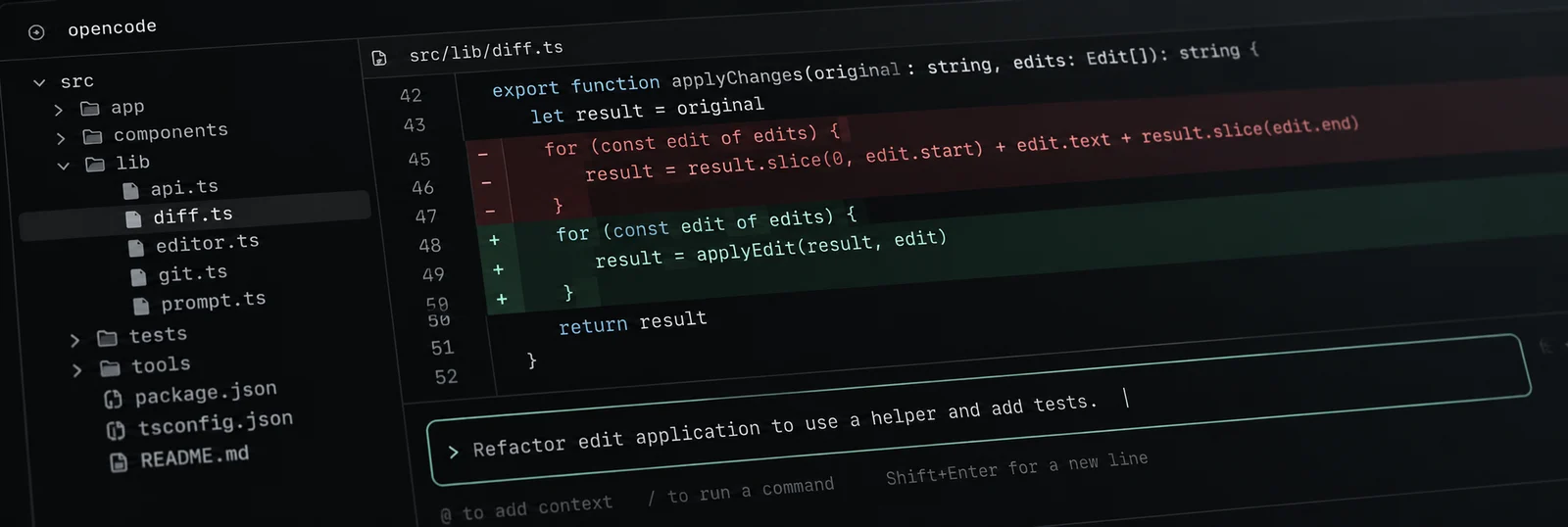Click the removed 'result.slice' code line

pos(971,149)
